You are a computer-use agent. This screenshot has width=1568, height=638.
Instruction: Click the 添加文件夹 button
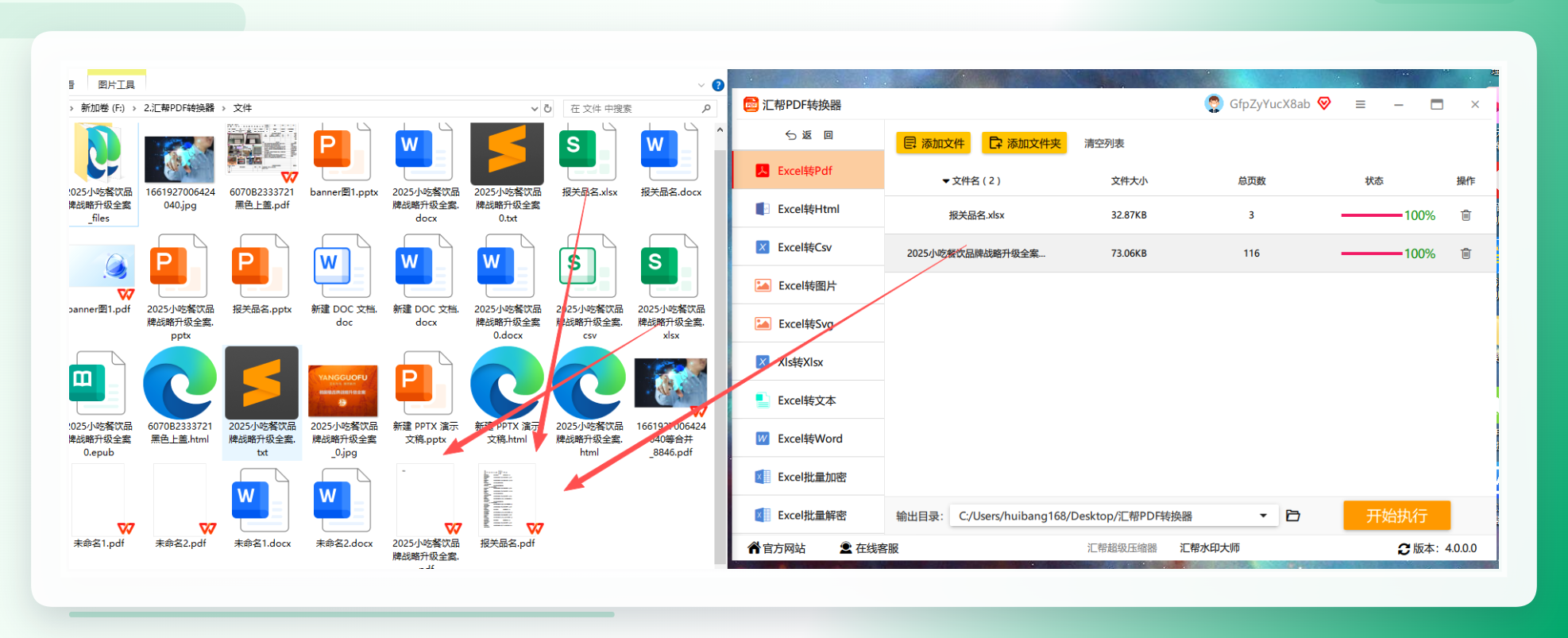(1025, 143)
